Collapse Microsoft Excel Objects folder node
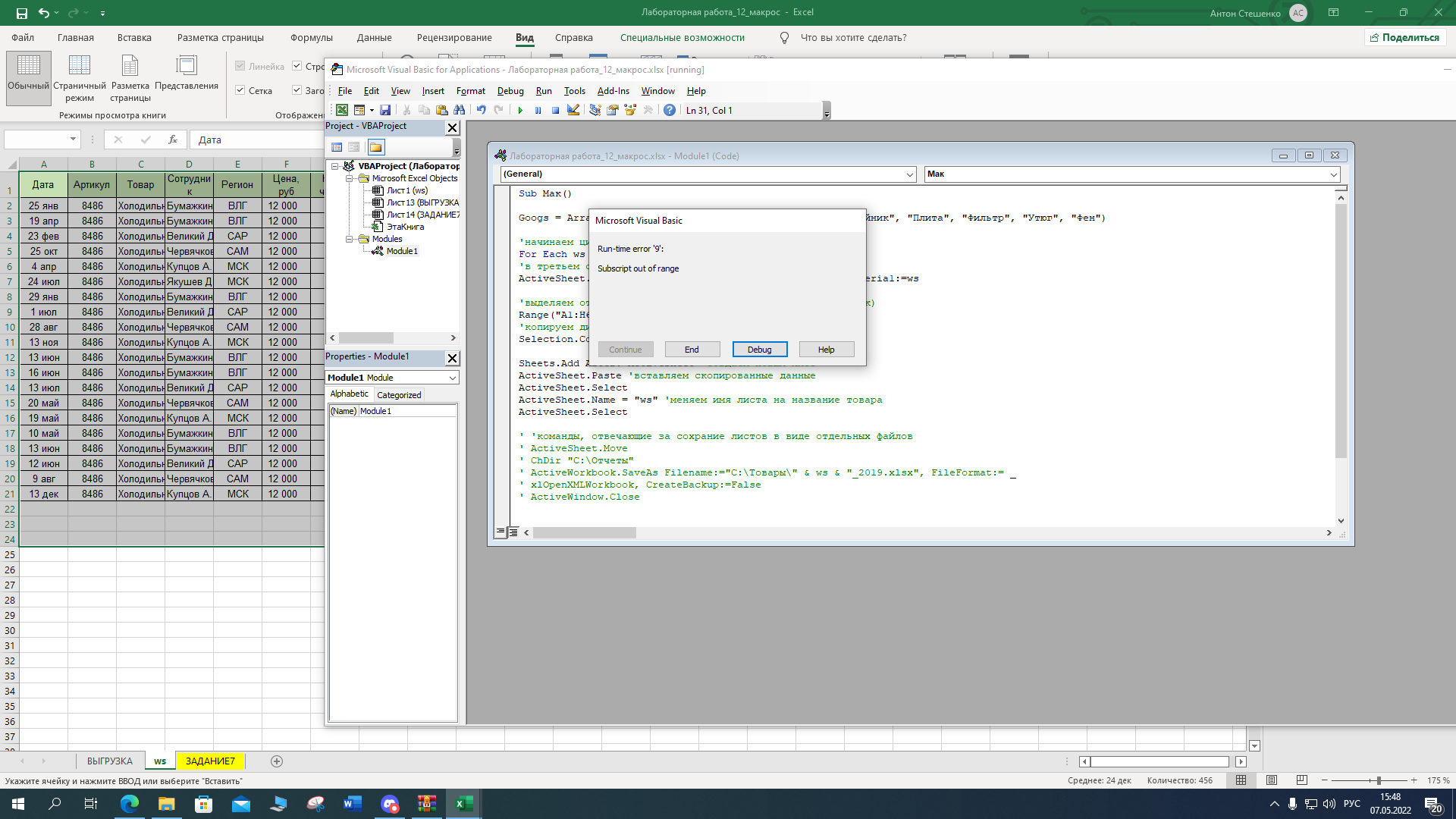 350,178
